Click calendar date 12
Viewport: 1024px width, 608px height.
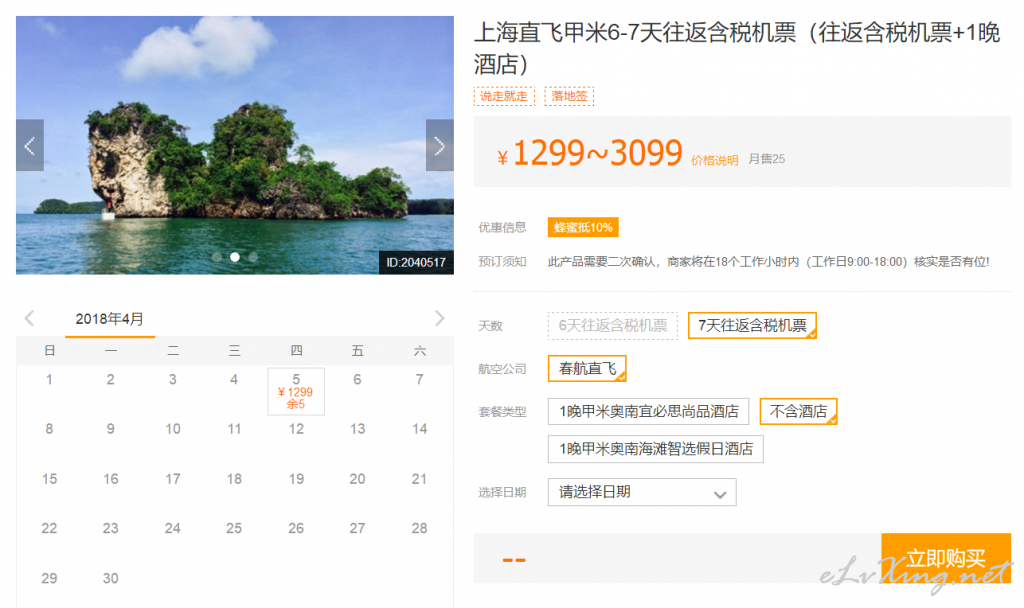(x=296, y=429)
